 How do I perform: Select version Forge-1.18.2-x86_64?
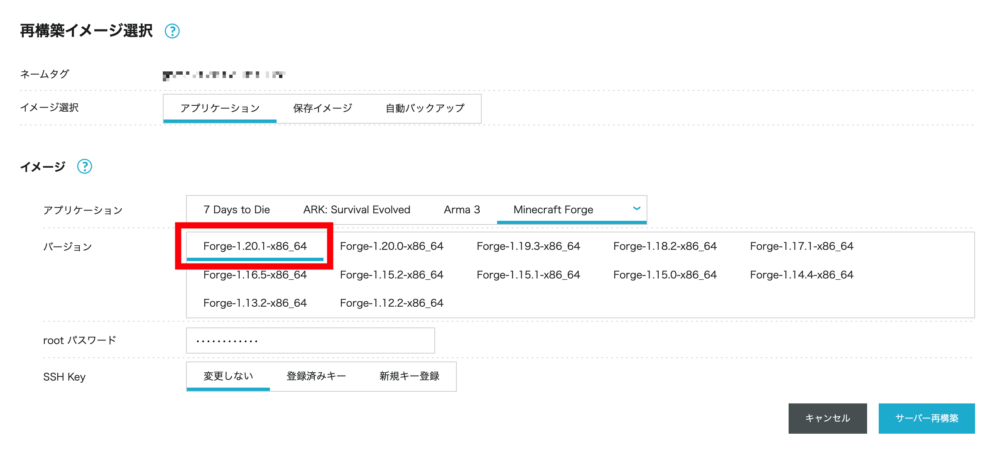click(x=665, y=246)
